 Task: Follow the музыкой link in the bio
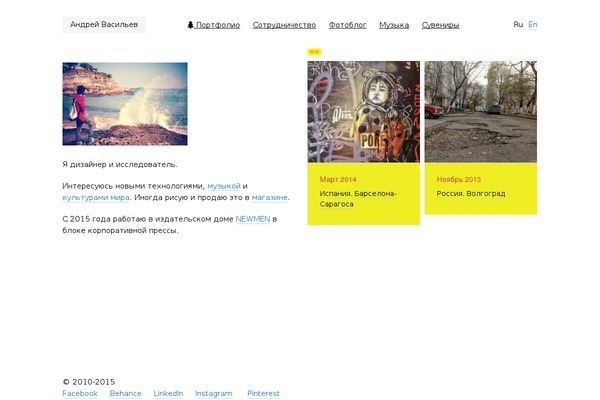(224, 186)
